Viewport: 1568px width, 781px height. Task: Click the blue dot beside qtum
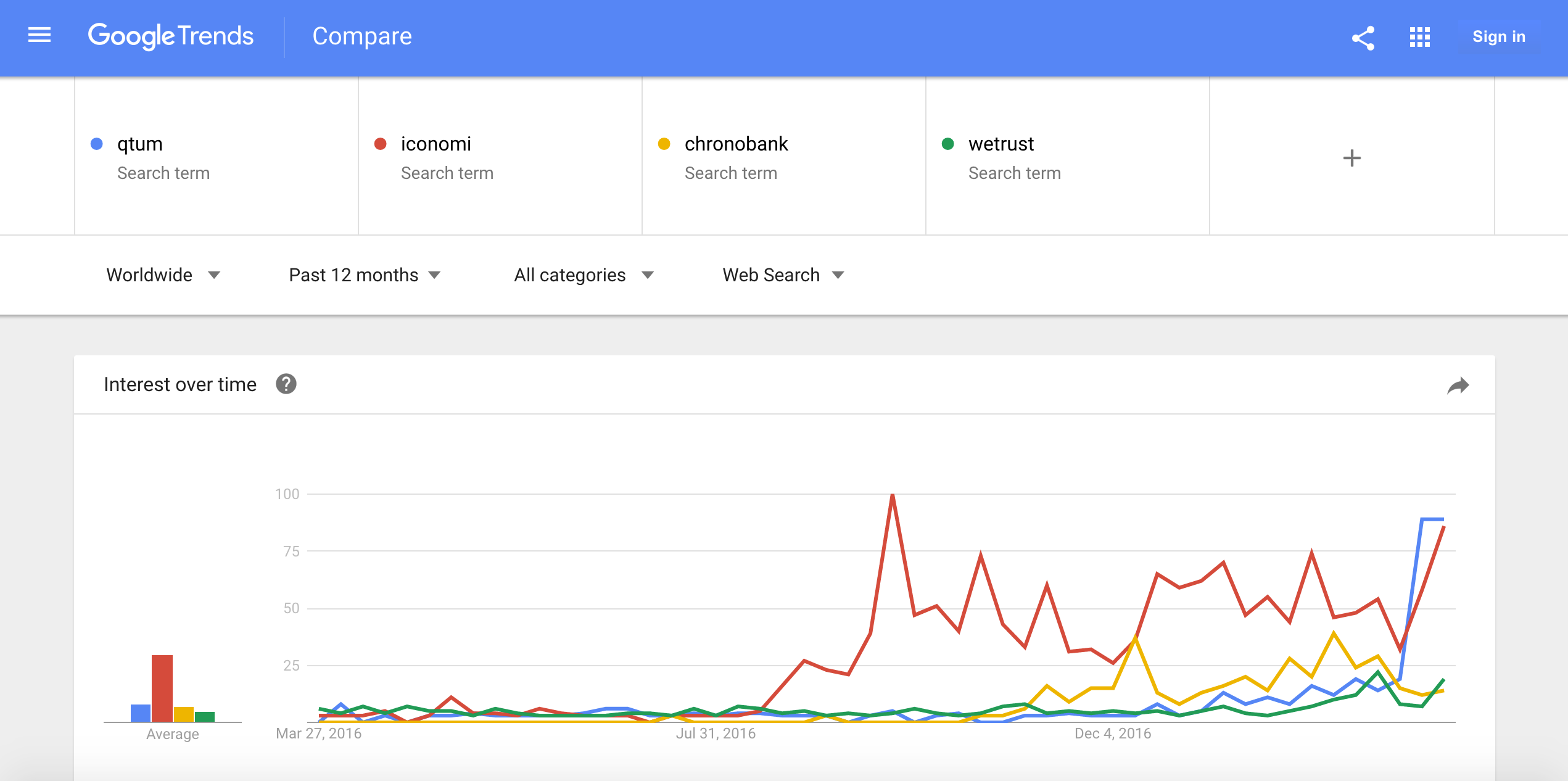pyautogui.click(x=97, y=144)
